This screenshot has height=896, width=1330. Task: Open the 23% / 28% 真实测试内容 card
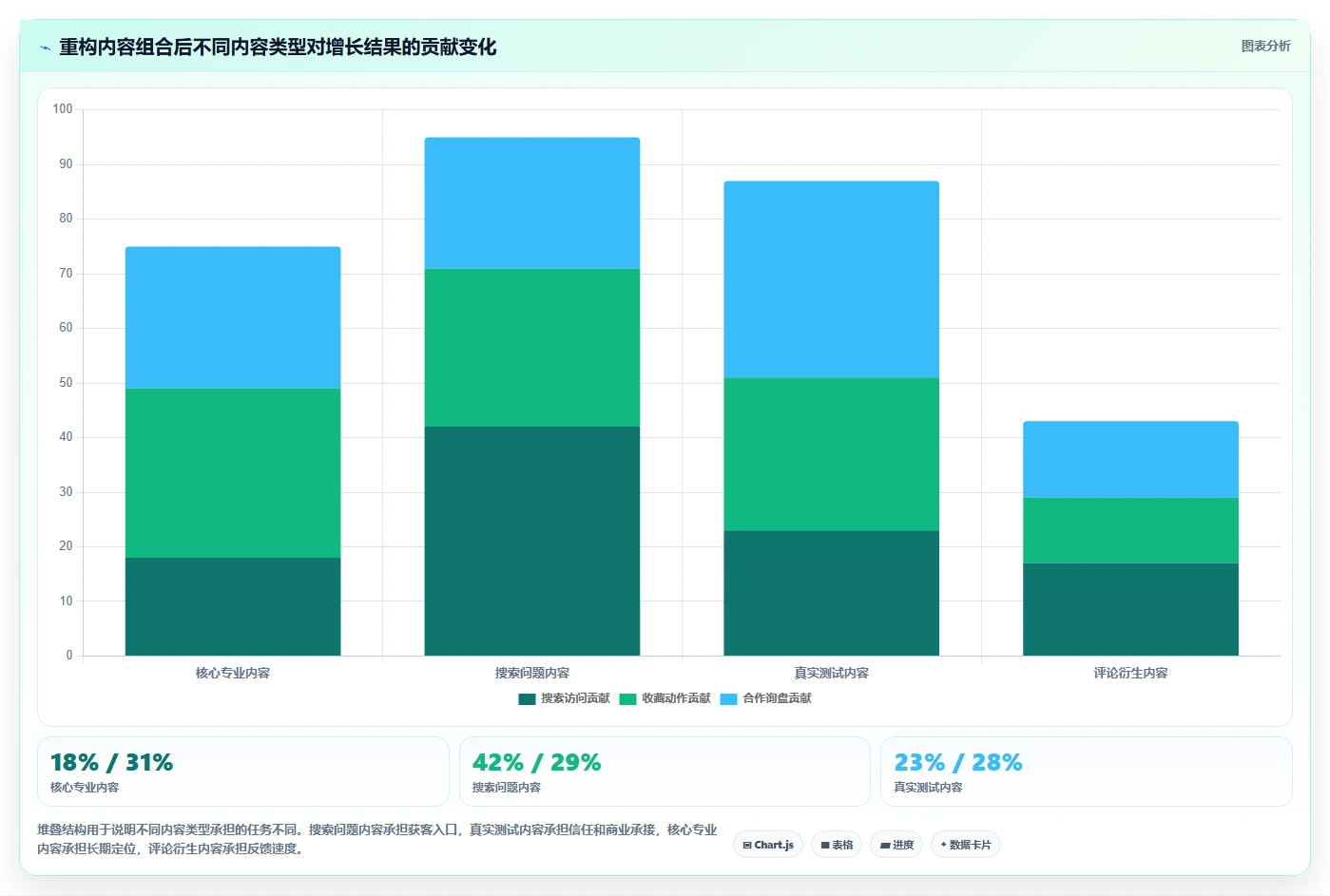coord(1087,772)
